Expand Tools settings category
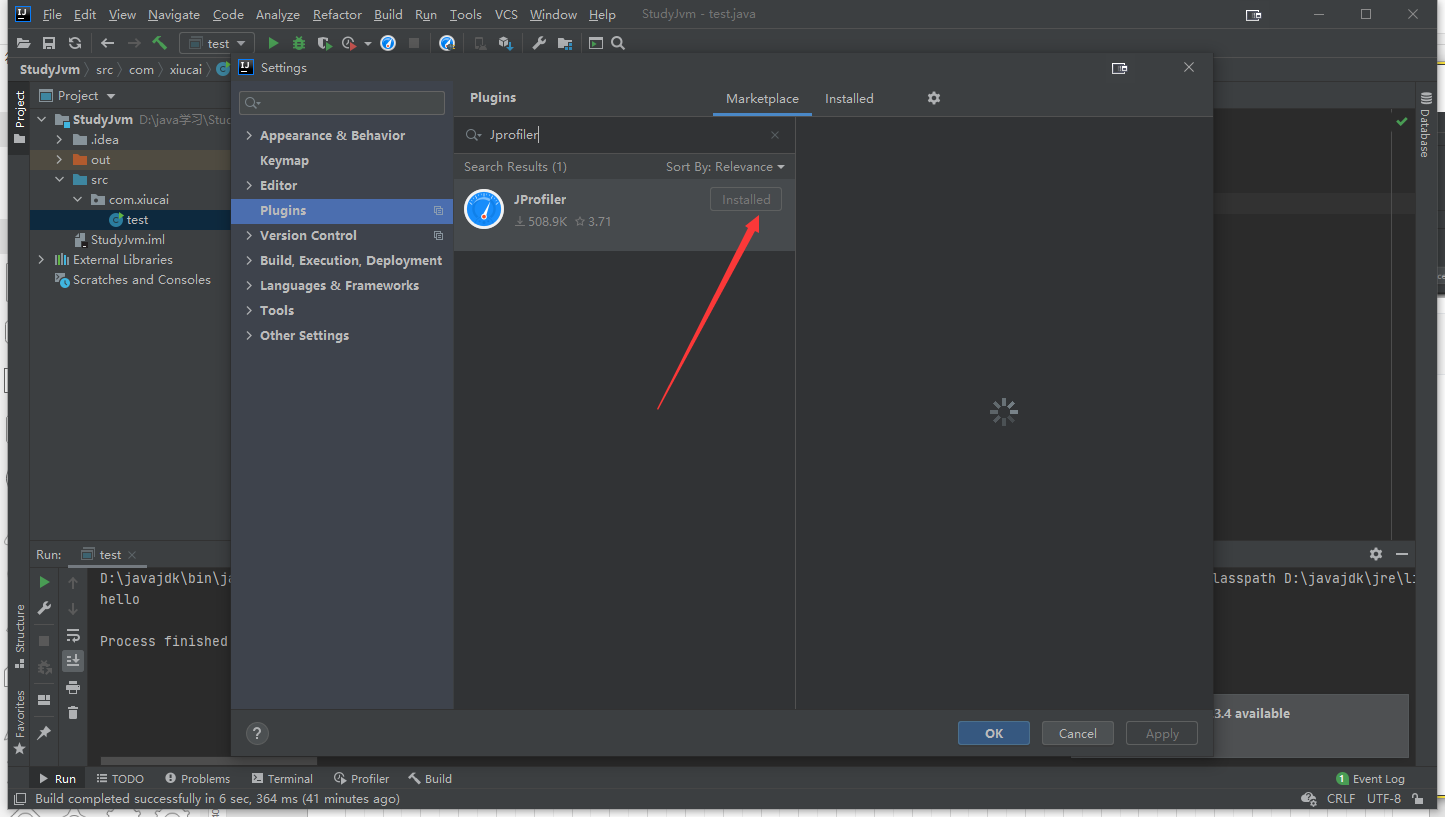1445x817 pixels. 249,310
